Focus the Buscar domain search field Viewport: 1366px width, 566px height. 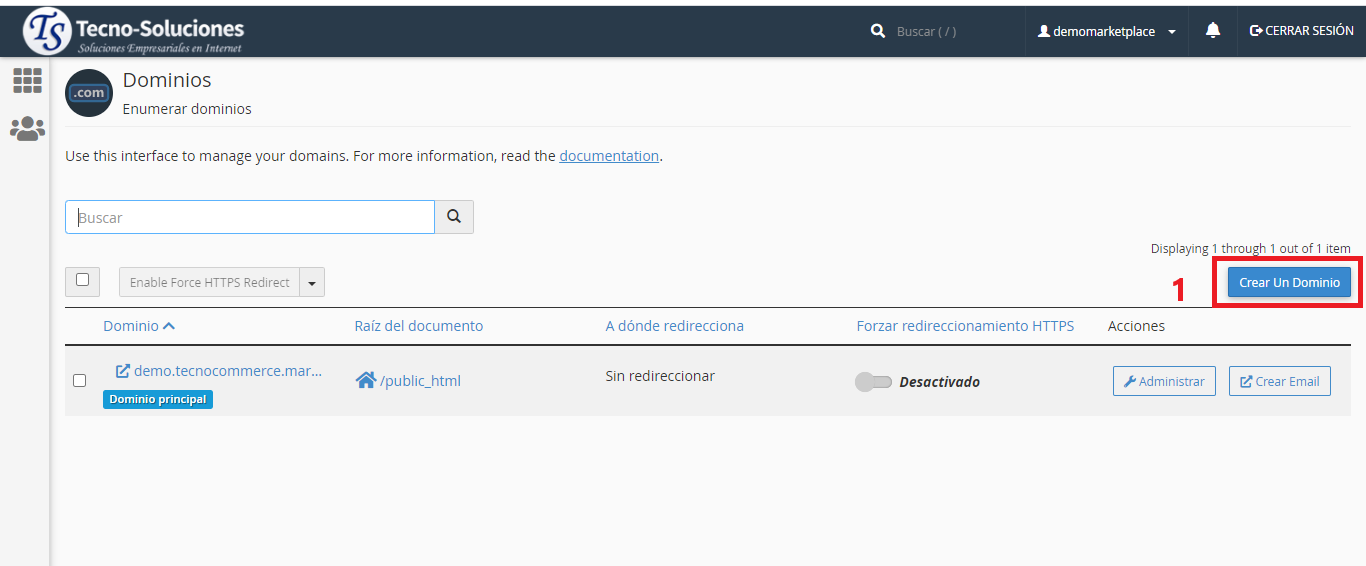pyautogui.click(x=250, y=217)
